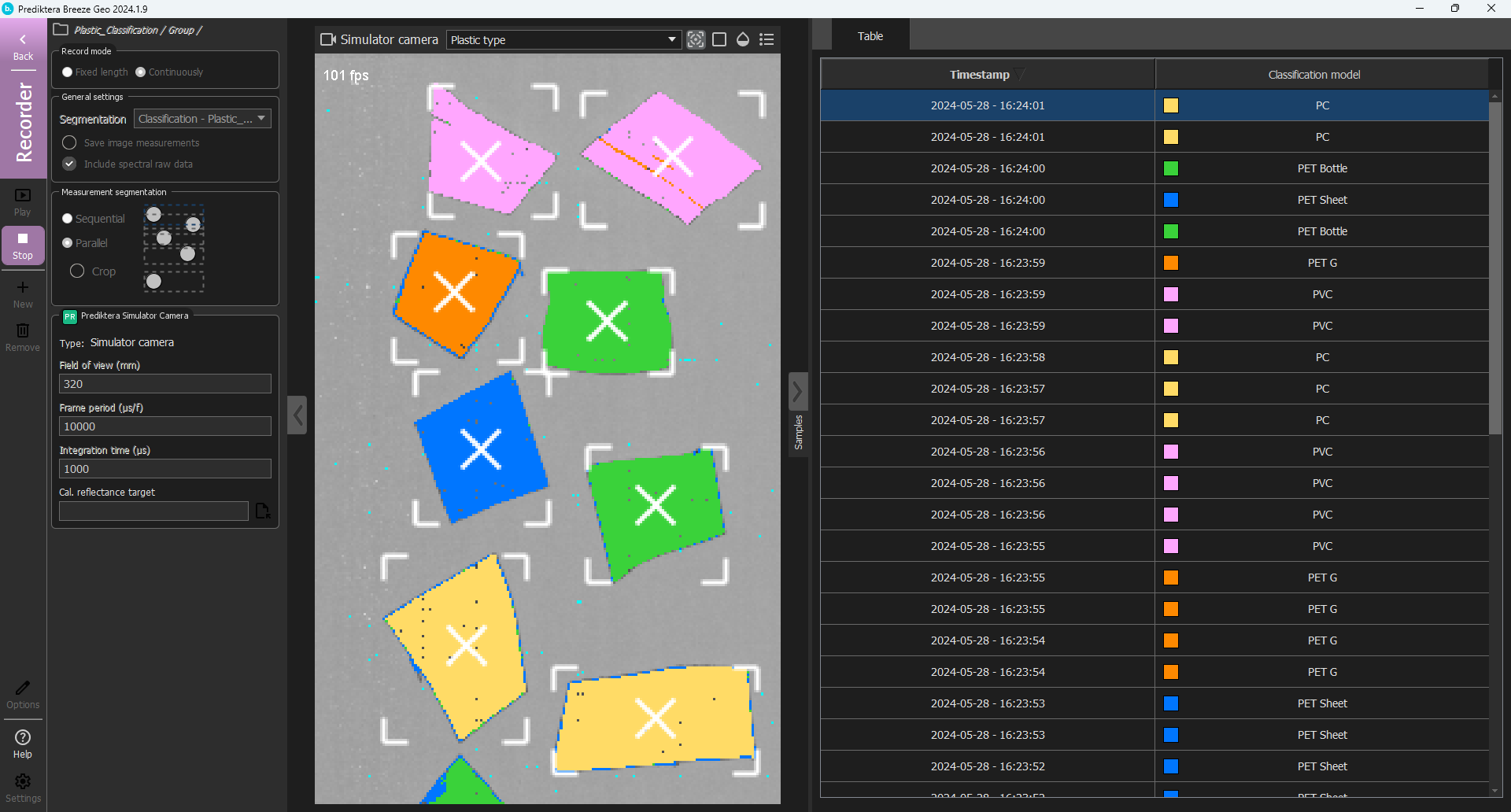Collapse the left settings panel arrow

(297, 415)
